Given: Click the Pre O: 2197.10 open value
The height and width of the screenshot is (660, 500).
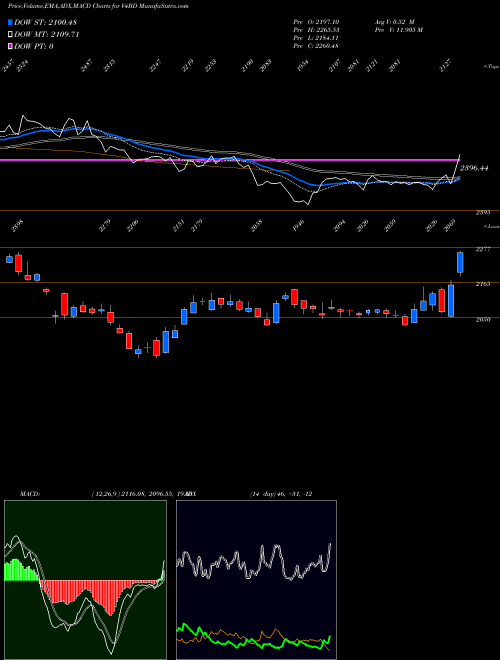Looking at the screenshot, I should 316,22.
